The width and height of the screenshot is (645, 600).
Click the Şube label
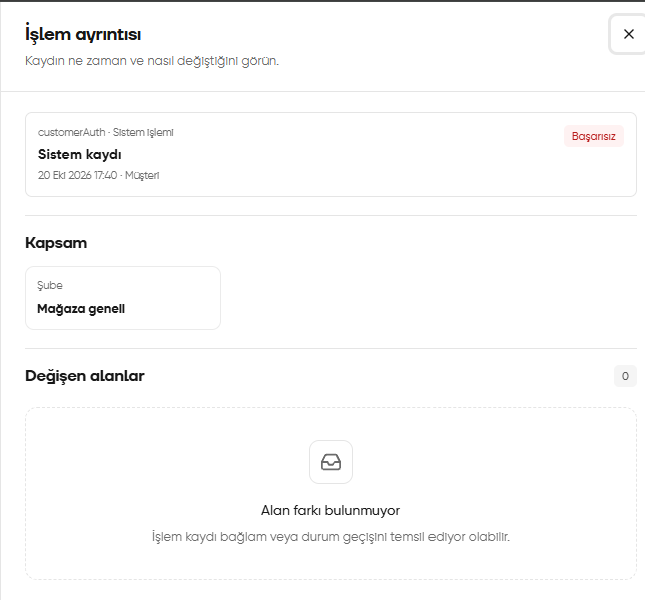click(50, 285)
